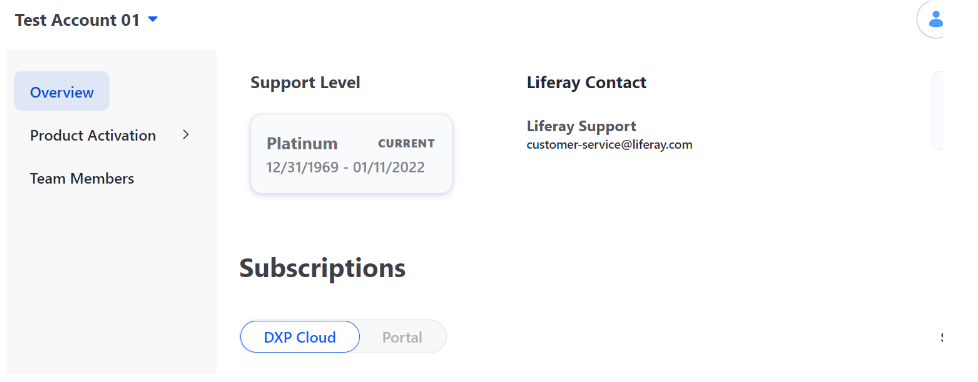Click the Platinum label text
This screenshot has width=978, height=382.
coord(302,144)
